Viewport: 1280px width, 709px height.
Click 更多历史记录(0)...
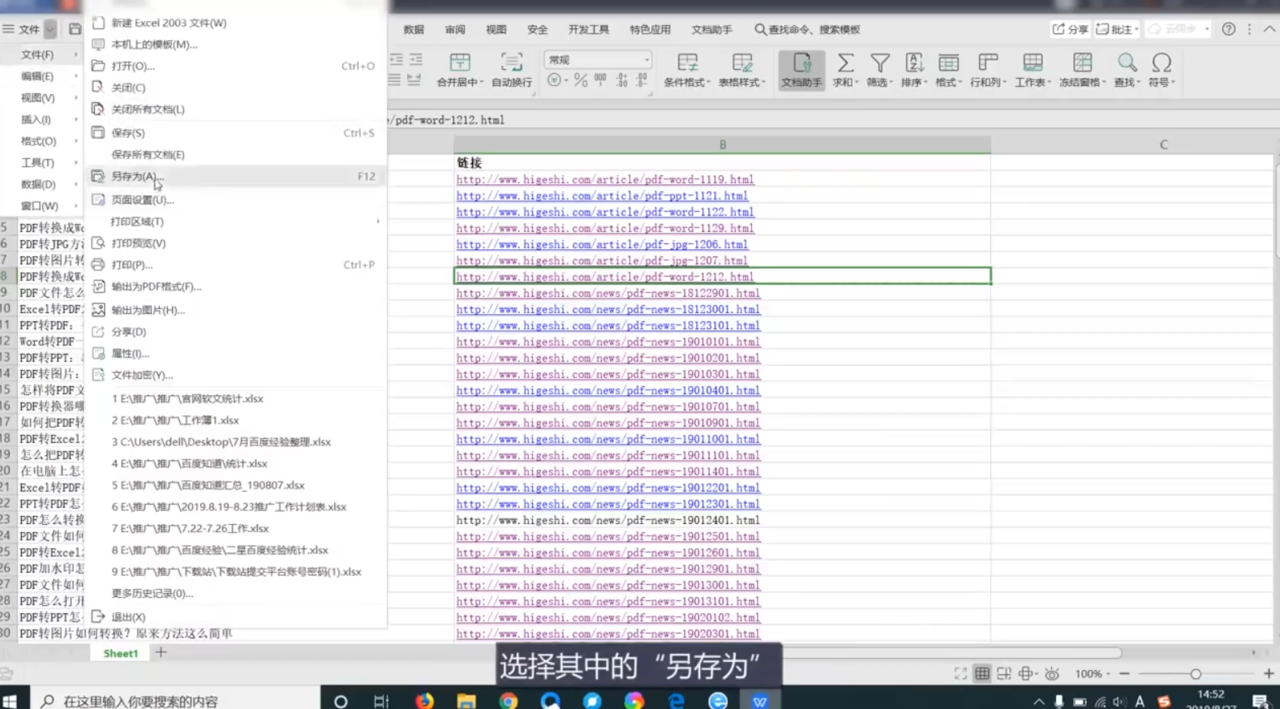pyautogui.click(x=235, y=593)
